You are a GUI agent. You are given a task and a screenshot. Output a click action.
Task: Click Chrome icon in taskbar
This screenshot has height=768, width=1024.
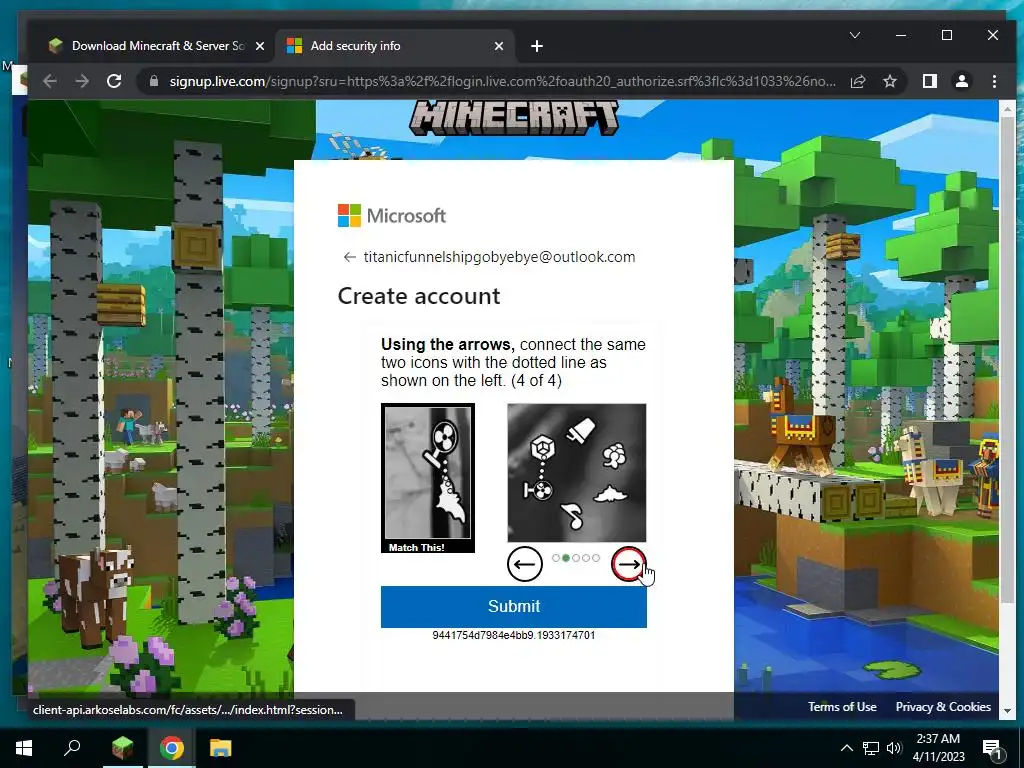(x=172, y=748)
